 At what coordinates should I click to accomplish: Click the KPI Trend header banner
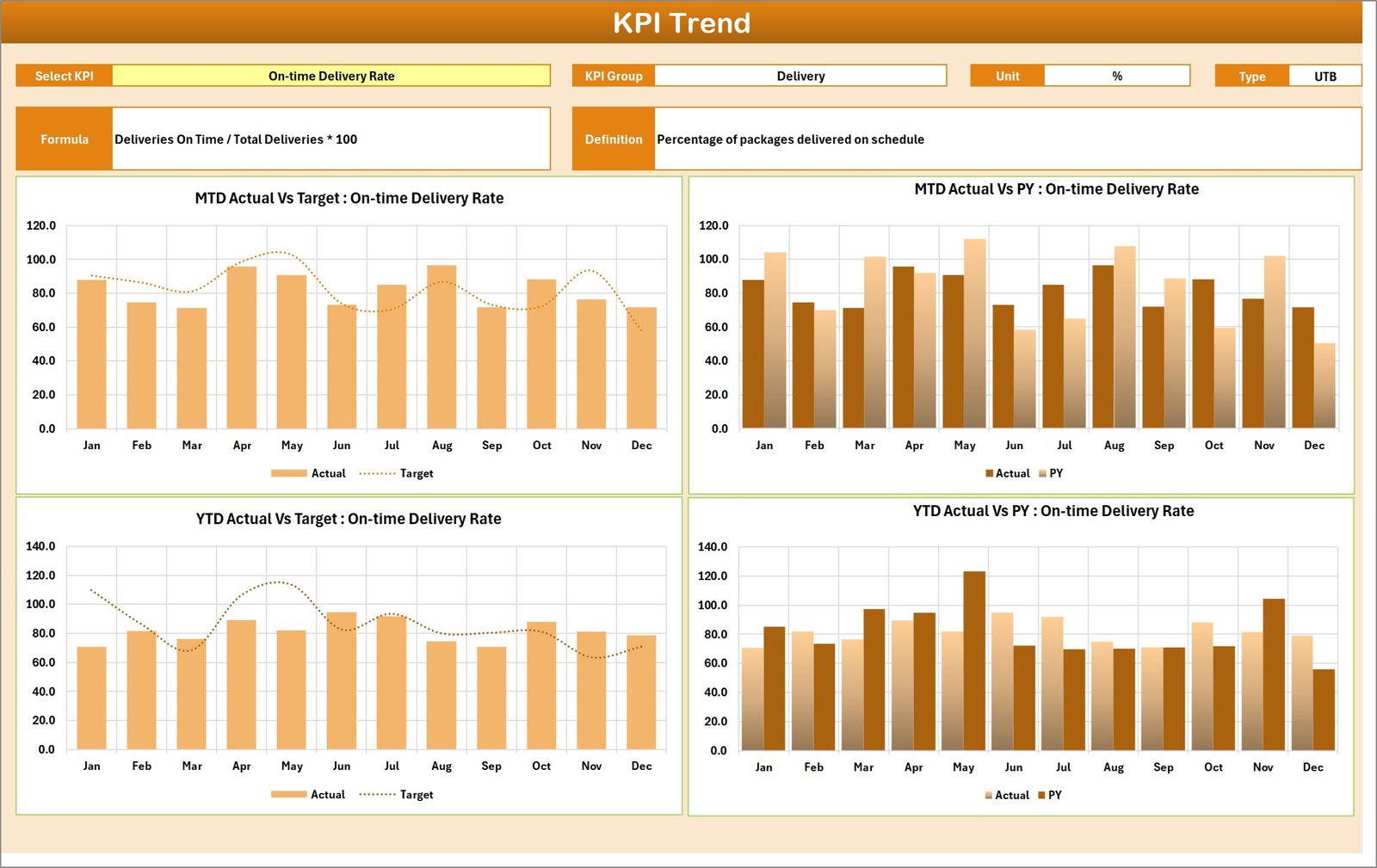pyautogui.click(x=682, y=23)
